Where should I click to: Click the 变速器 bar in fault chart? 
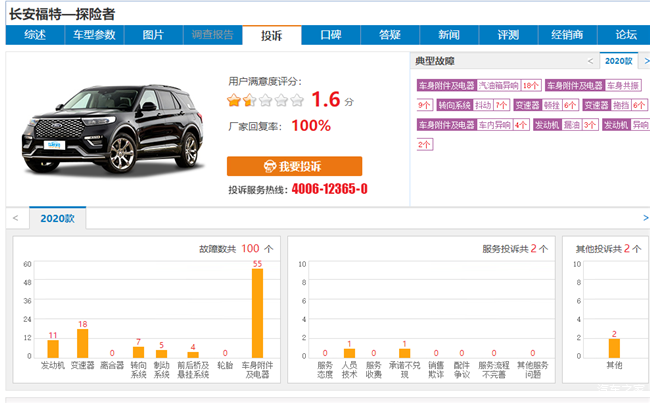coord(82,343)
